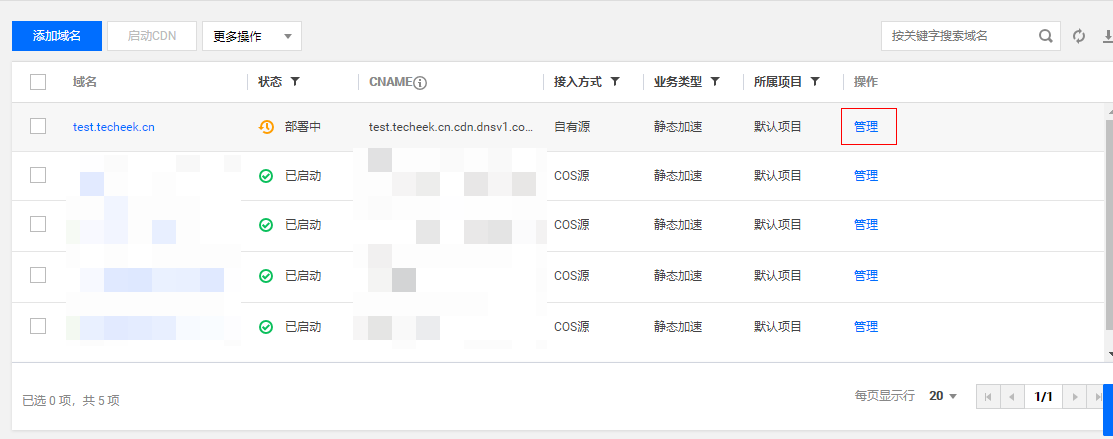
Task: Open the test.techeek.cn domain link
Action: [114, 127]
